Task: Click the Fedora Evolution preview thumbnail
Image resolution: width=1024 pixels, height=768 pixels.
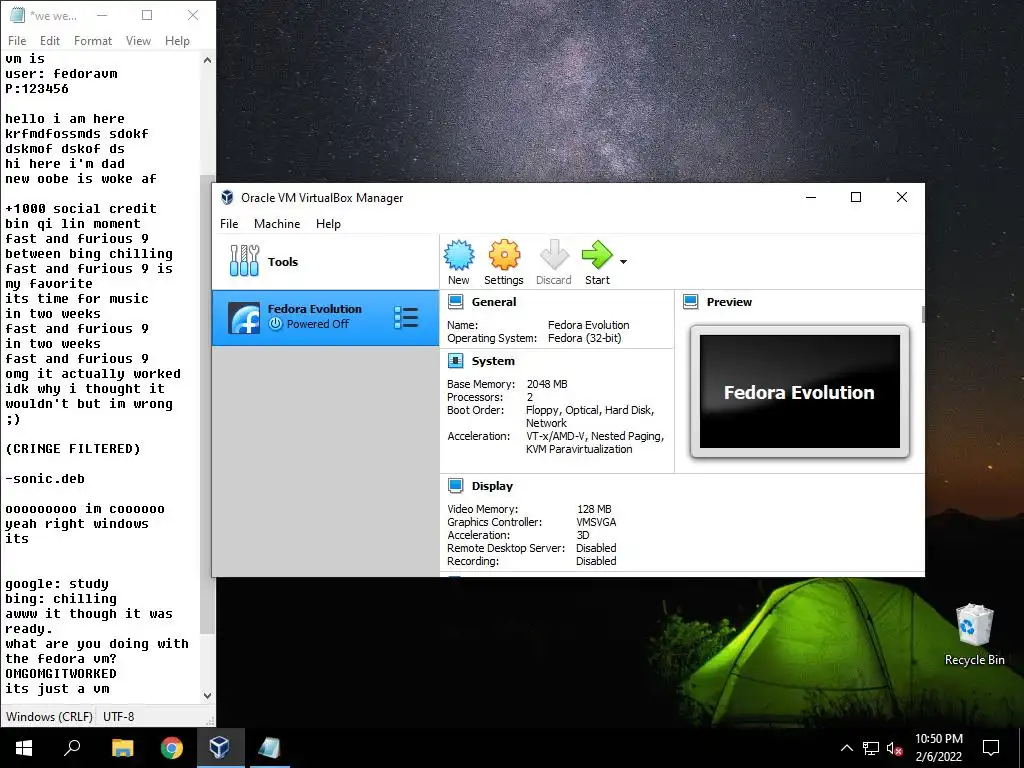Action: [x=799, y=392]
